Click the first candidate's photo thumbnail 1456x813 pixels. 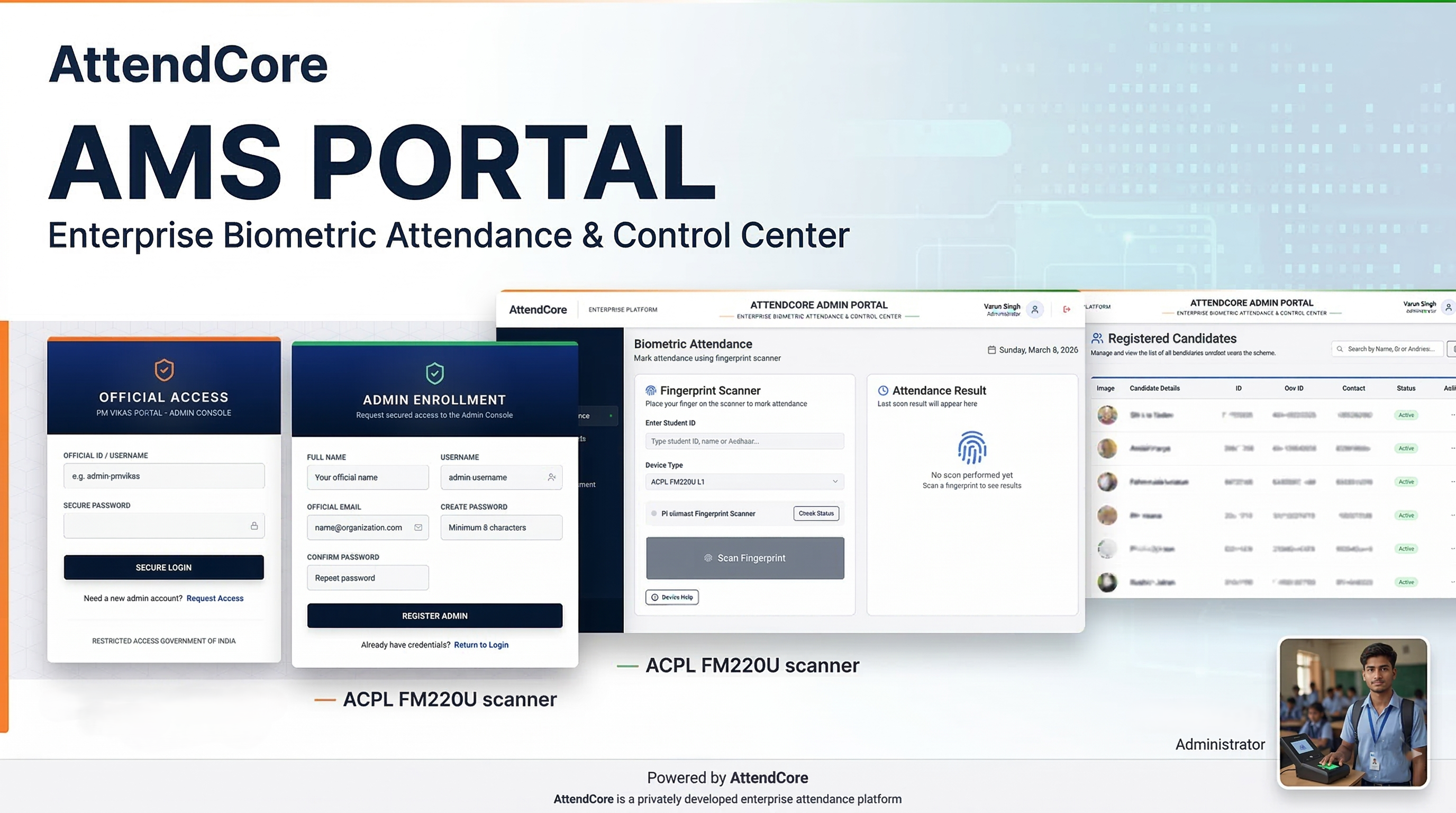[1107, 415]
